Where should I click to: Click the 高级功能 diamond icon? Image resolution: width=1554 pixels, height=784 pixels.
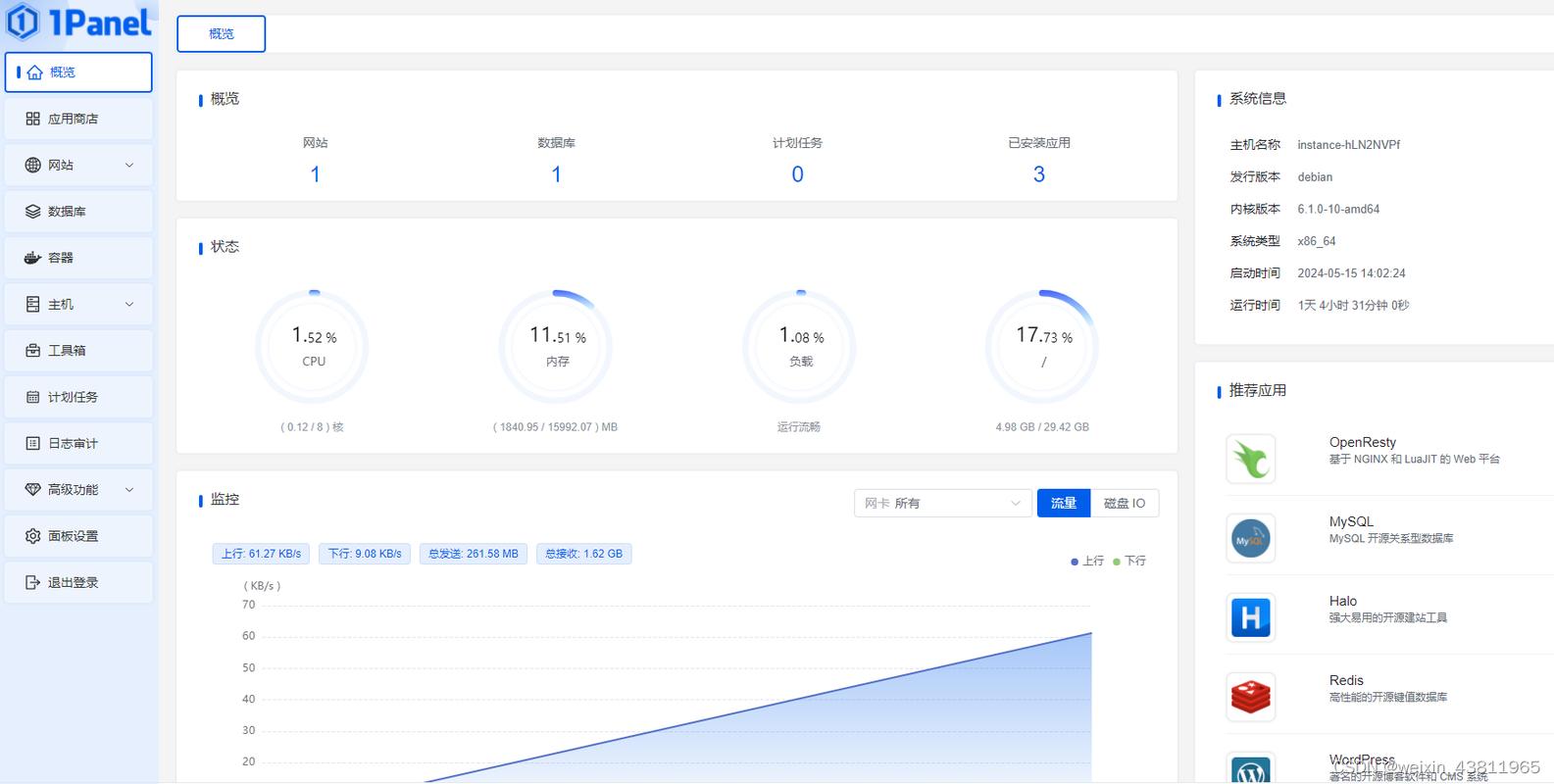click(x=32, y=489)
